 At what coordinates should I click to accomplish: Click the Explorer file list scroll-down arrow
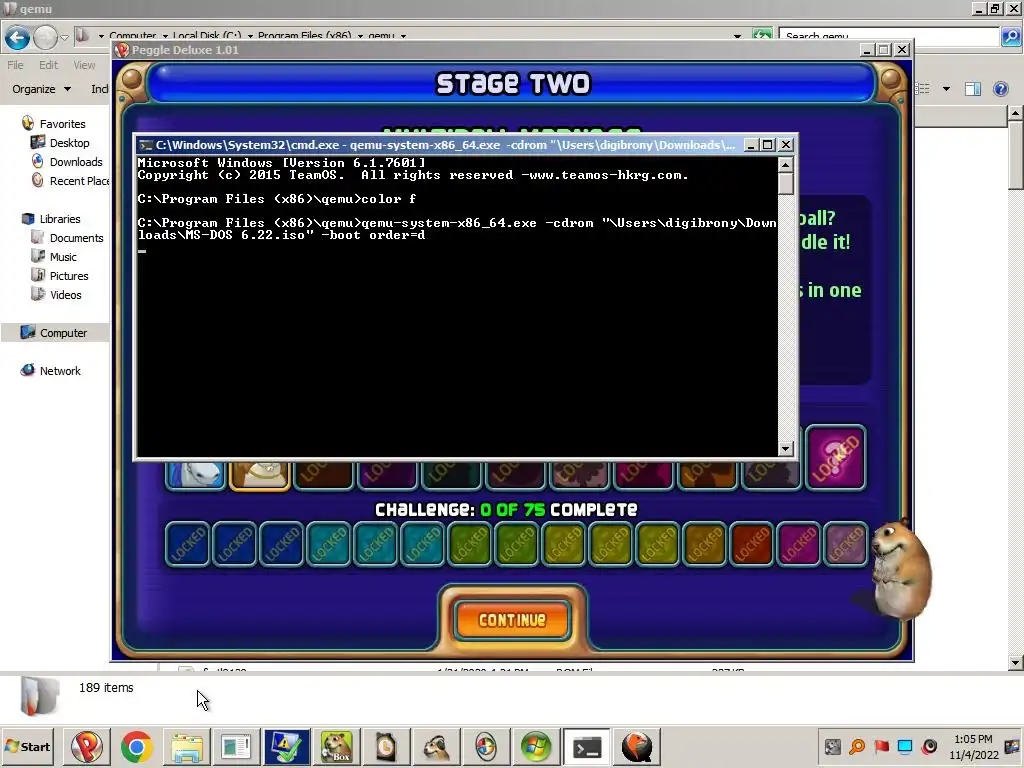tap(1015, 662)
